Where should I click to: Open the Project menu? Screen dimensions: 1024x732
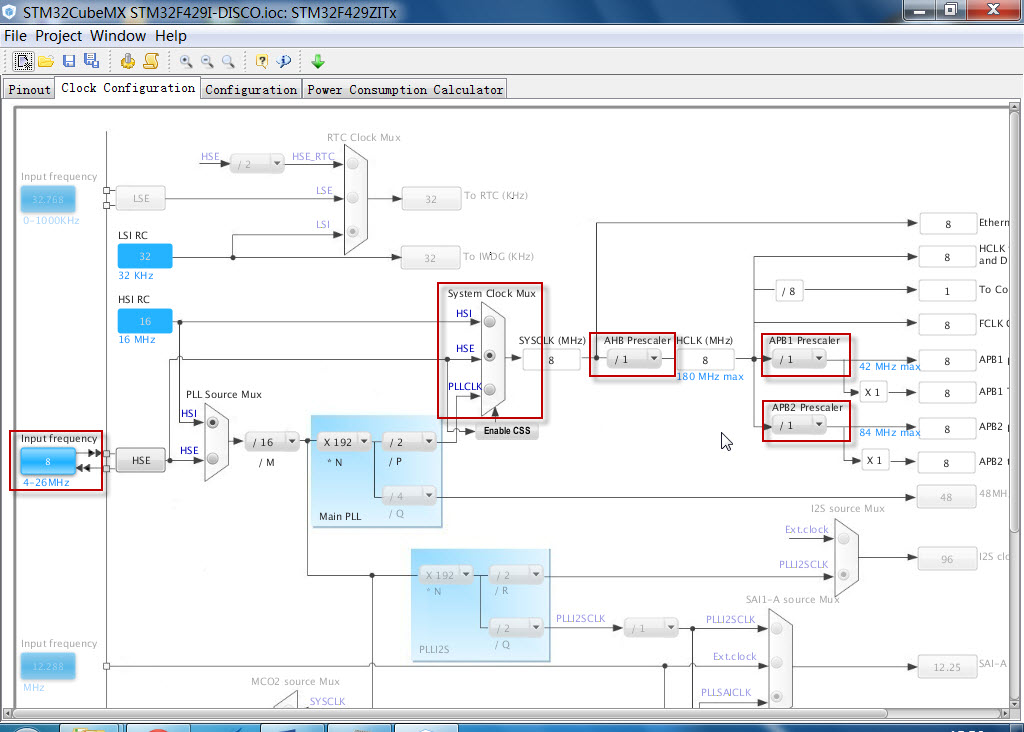(58, 36)
